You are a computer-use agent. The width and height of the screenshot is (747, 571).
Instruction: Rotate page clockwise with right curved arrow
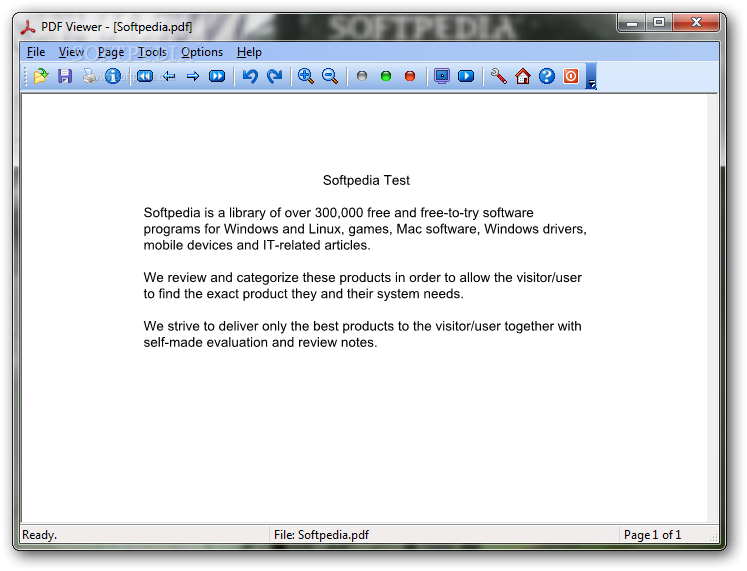point(274,76)
